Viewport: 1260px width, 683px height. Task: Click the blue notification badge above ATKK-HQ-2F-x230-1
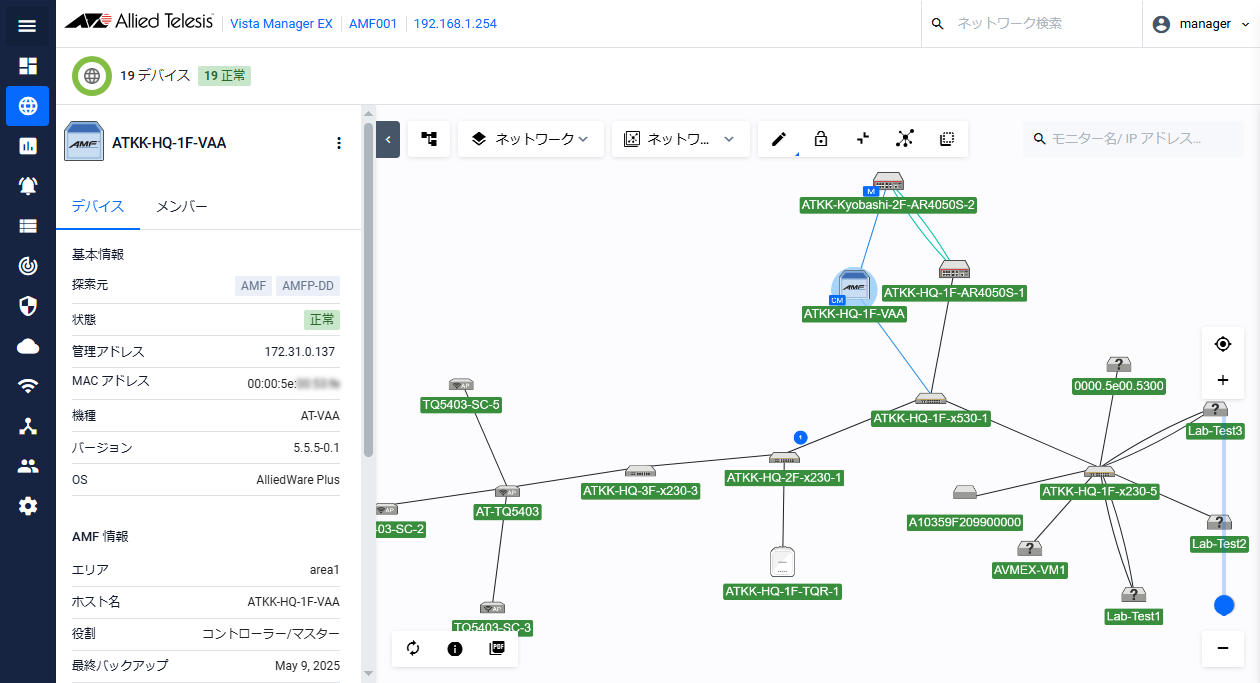pyautogui.click(x=800, y=437)
